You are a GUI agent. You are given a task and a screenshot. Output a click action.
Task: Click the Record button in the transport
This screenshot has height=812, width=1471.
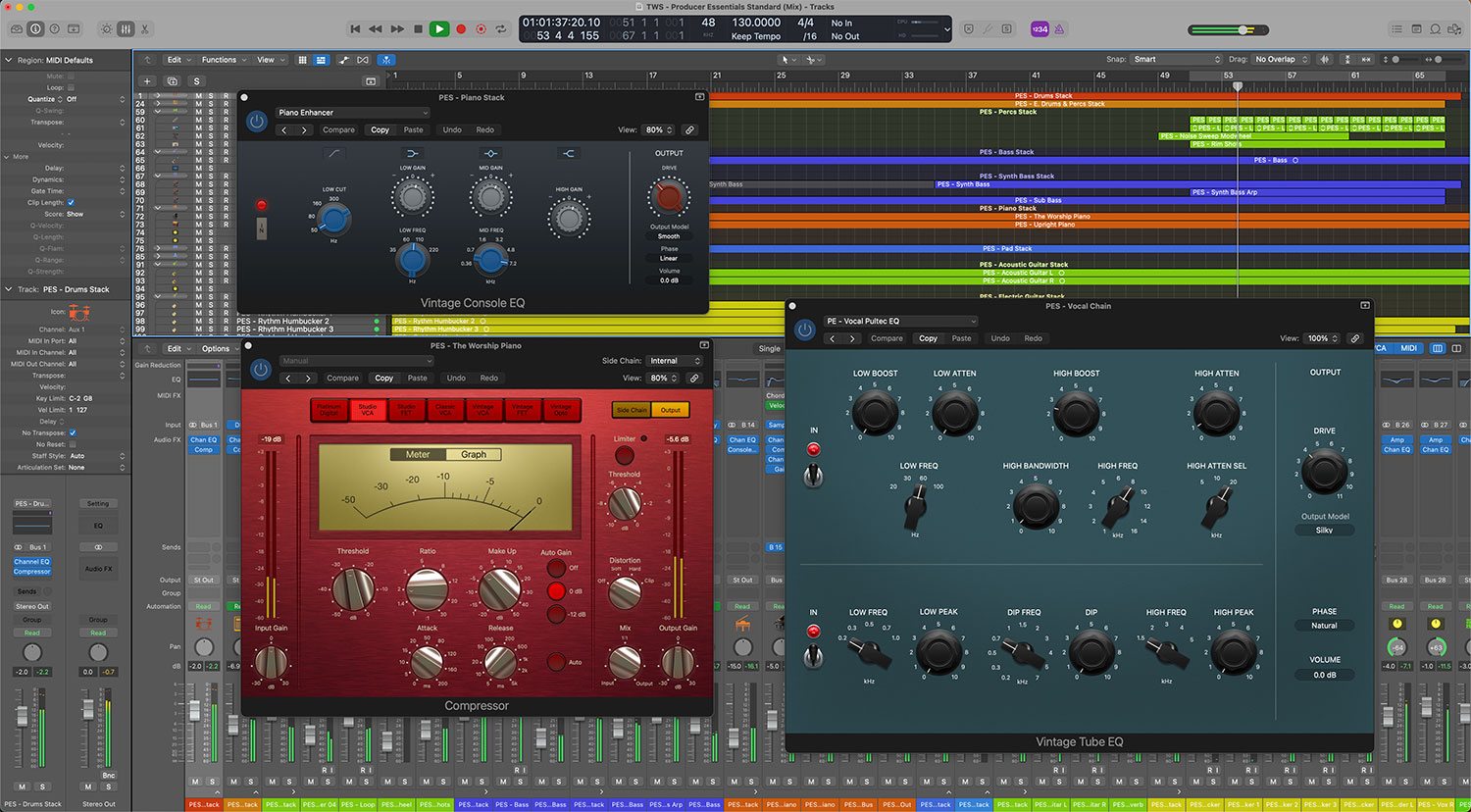coord(461,29)
